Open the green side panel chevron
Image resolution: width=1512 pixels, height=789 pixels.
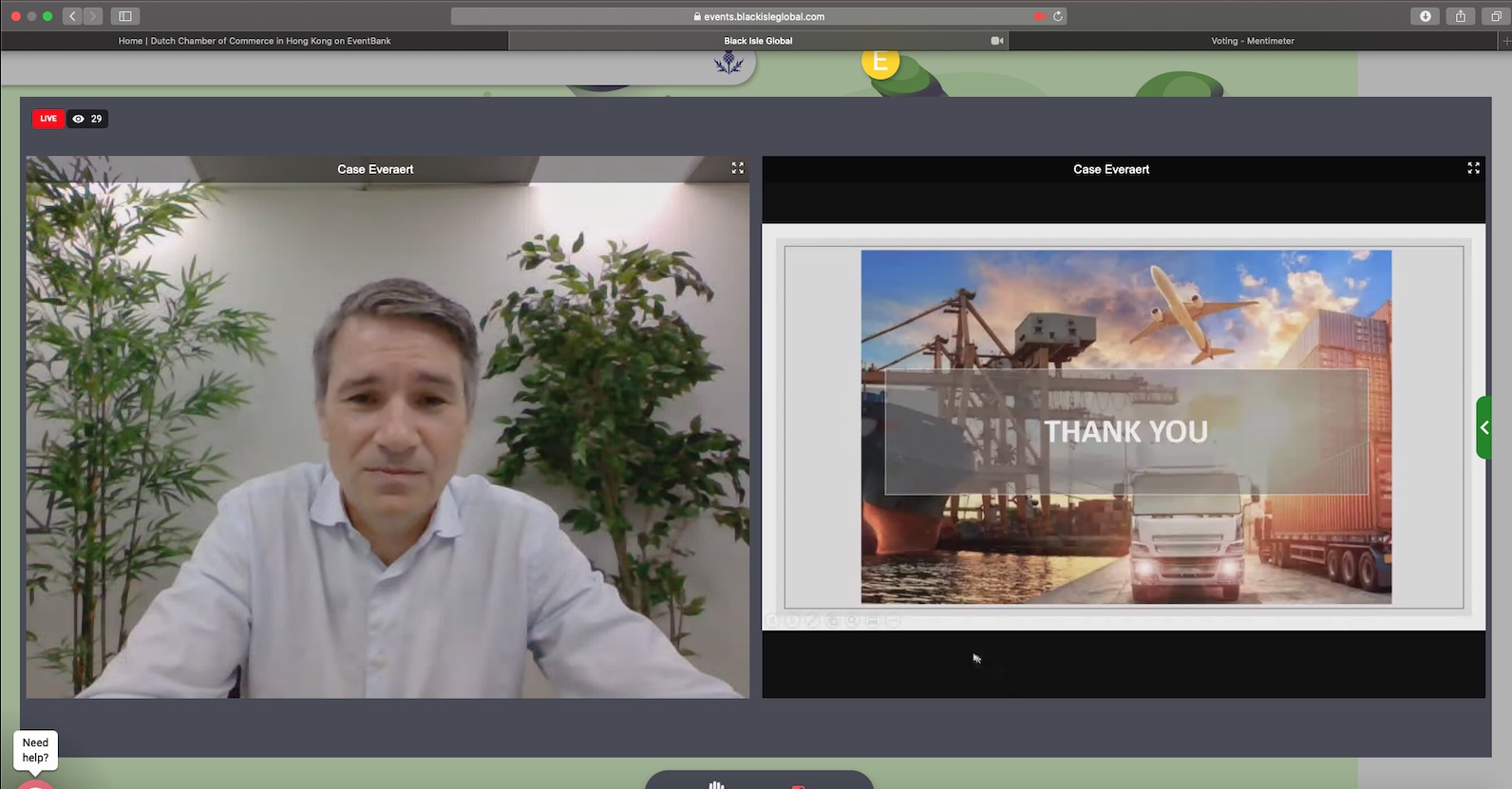tap(1484, 428)
